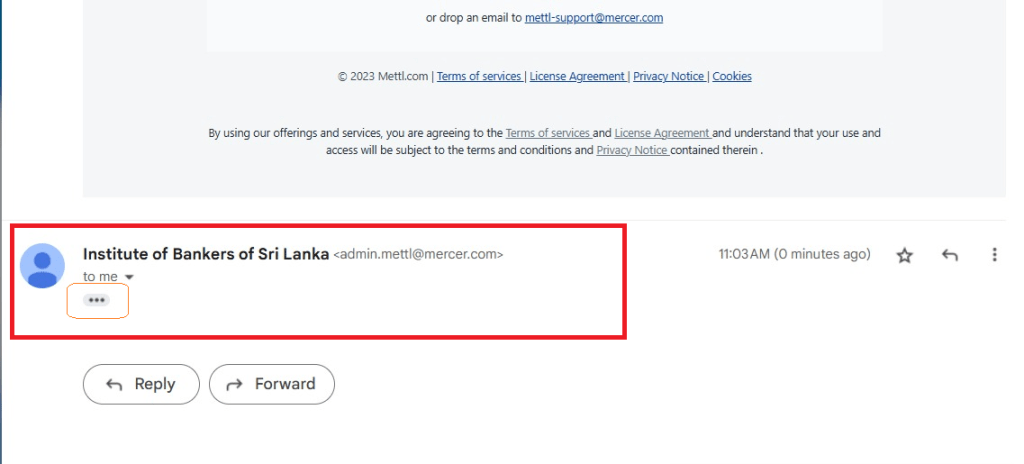Image resolution: width=1024 pixels, height=464 pixels.
Task: Click the admin.mettl@mercer.com sender address
Action: 418,254
